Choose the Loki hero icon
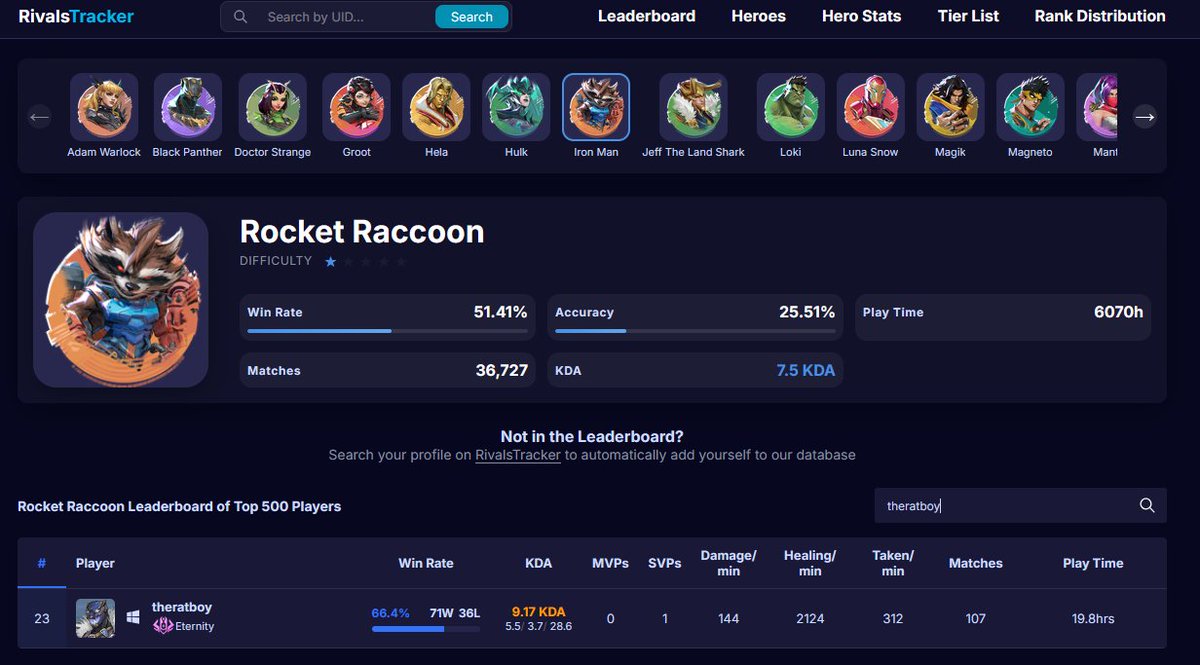The height and width of the screenshot is (665, 1200). (791, 107)
